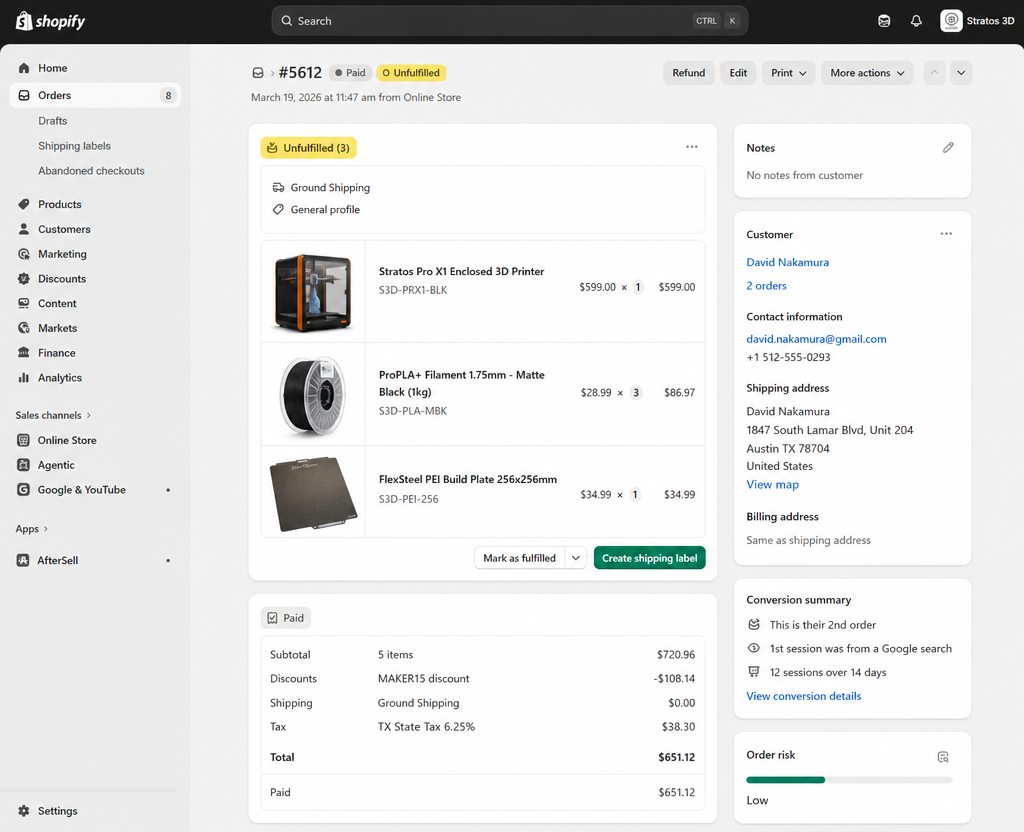
Task: Open Stratos Pro X1 Enclosed 3D Printer product
Action: [x=461, y=271]
